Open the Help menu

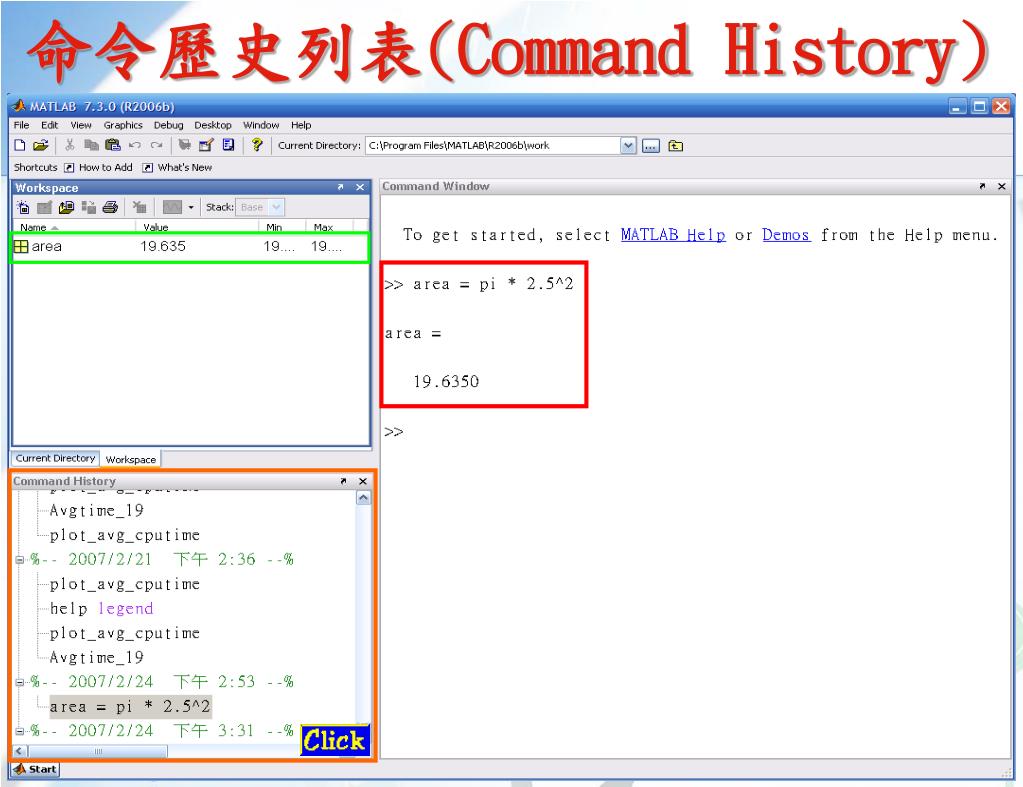click(301, 125)
